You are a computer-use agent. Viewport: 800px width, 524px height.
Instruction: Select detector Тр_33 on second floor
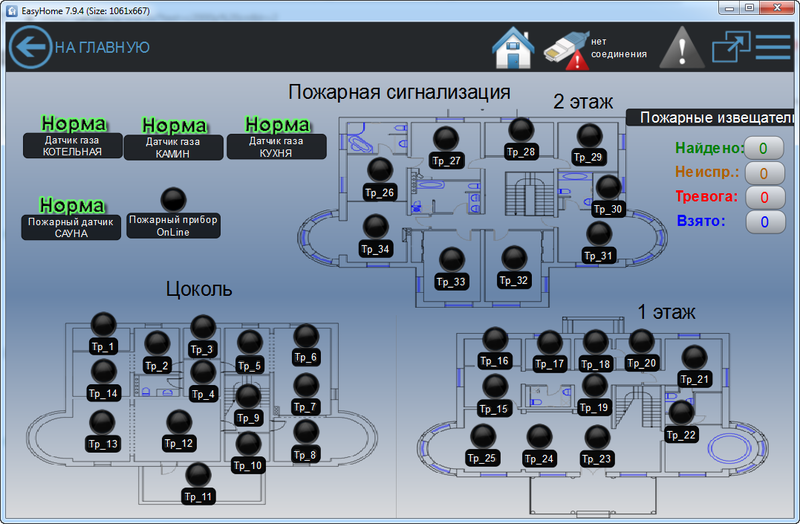[x=452, y=261]
